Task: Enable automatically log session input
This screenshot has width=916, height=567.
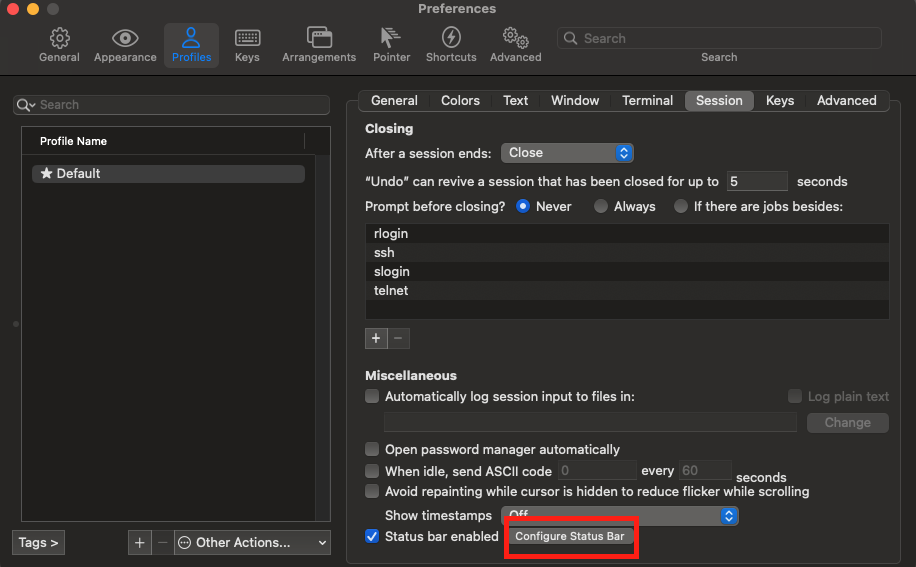Action: [x=372, y=396]
